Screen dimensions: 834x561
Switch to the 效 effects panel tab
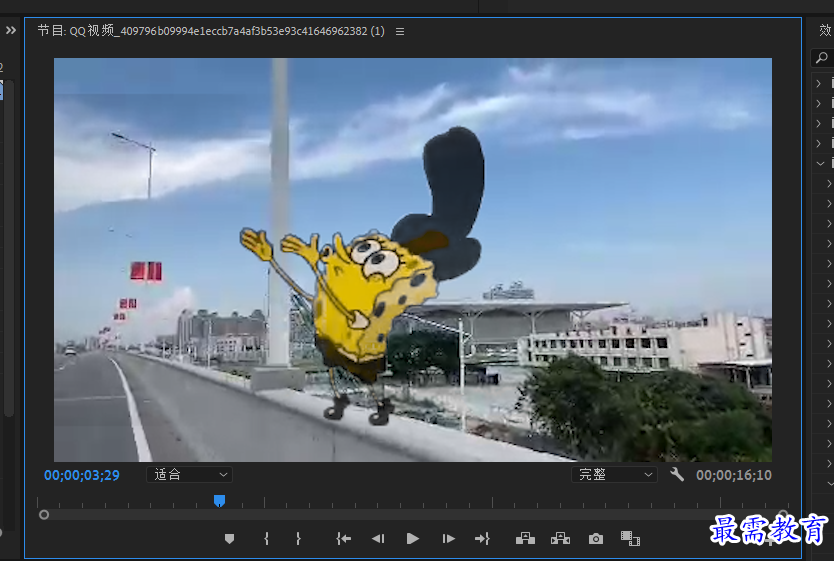(x=824, y=30)
